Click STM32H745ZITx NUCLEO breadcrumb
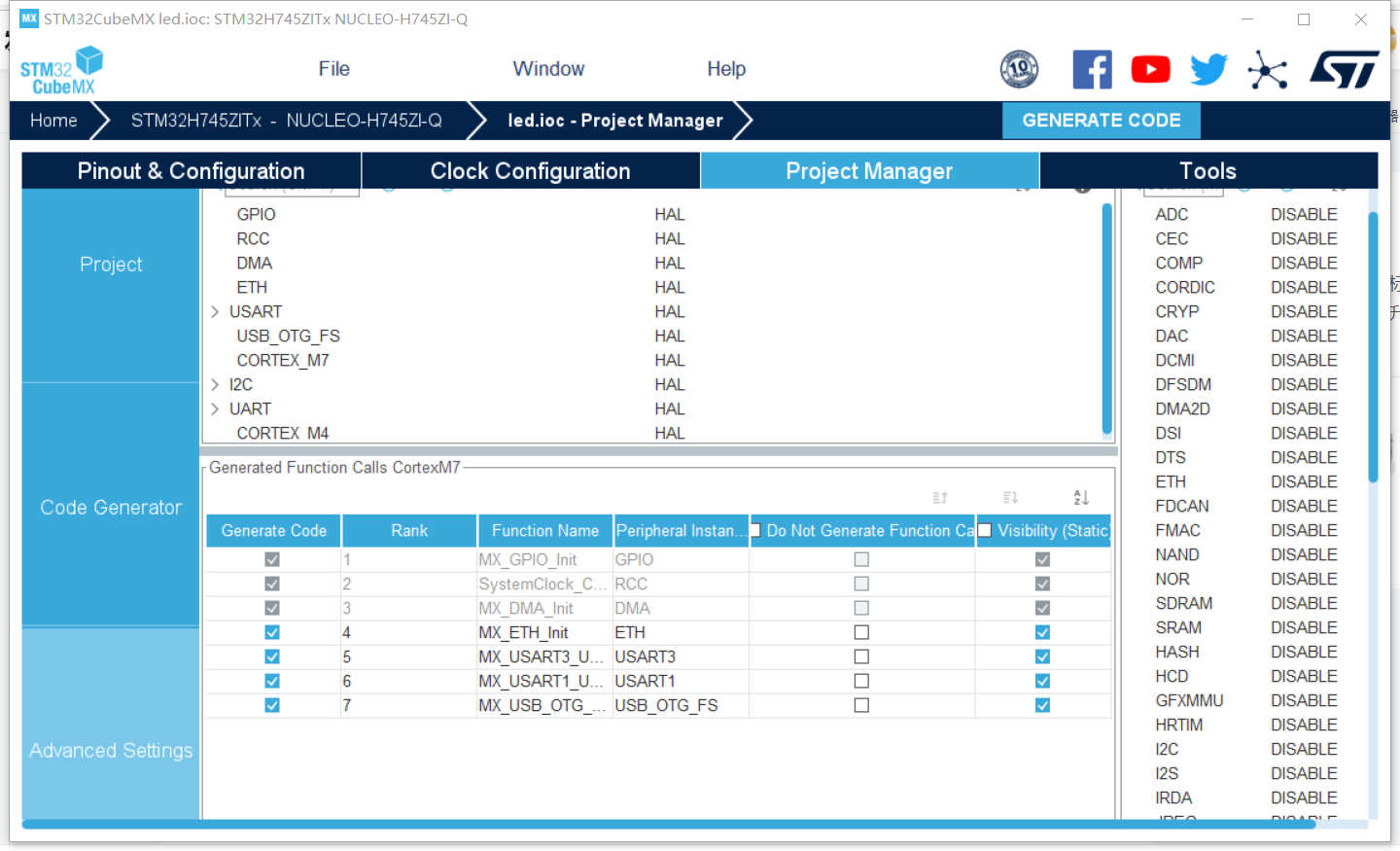This screenshot has height=851, width=1400. pyautogui.click(x=287, y=121)
